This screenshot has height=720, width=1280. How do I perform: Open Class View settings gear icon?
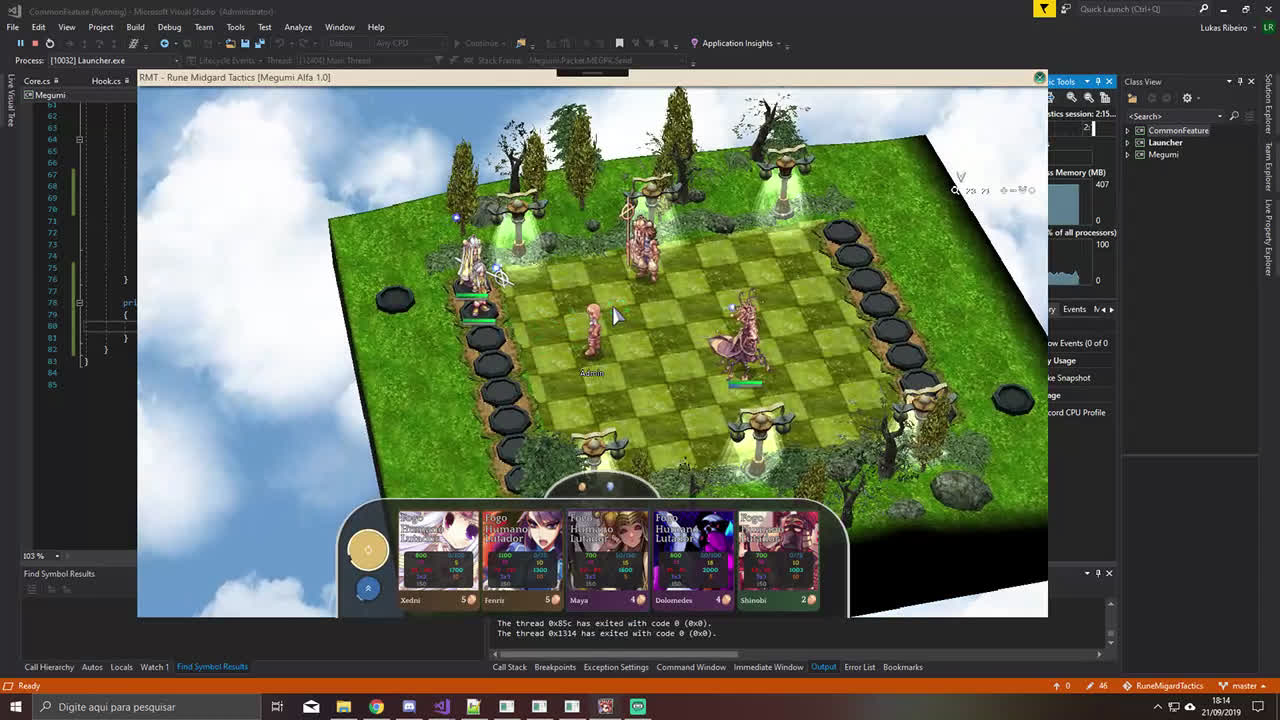pyautogui.click(x=1187, y=98)
